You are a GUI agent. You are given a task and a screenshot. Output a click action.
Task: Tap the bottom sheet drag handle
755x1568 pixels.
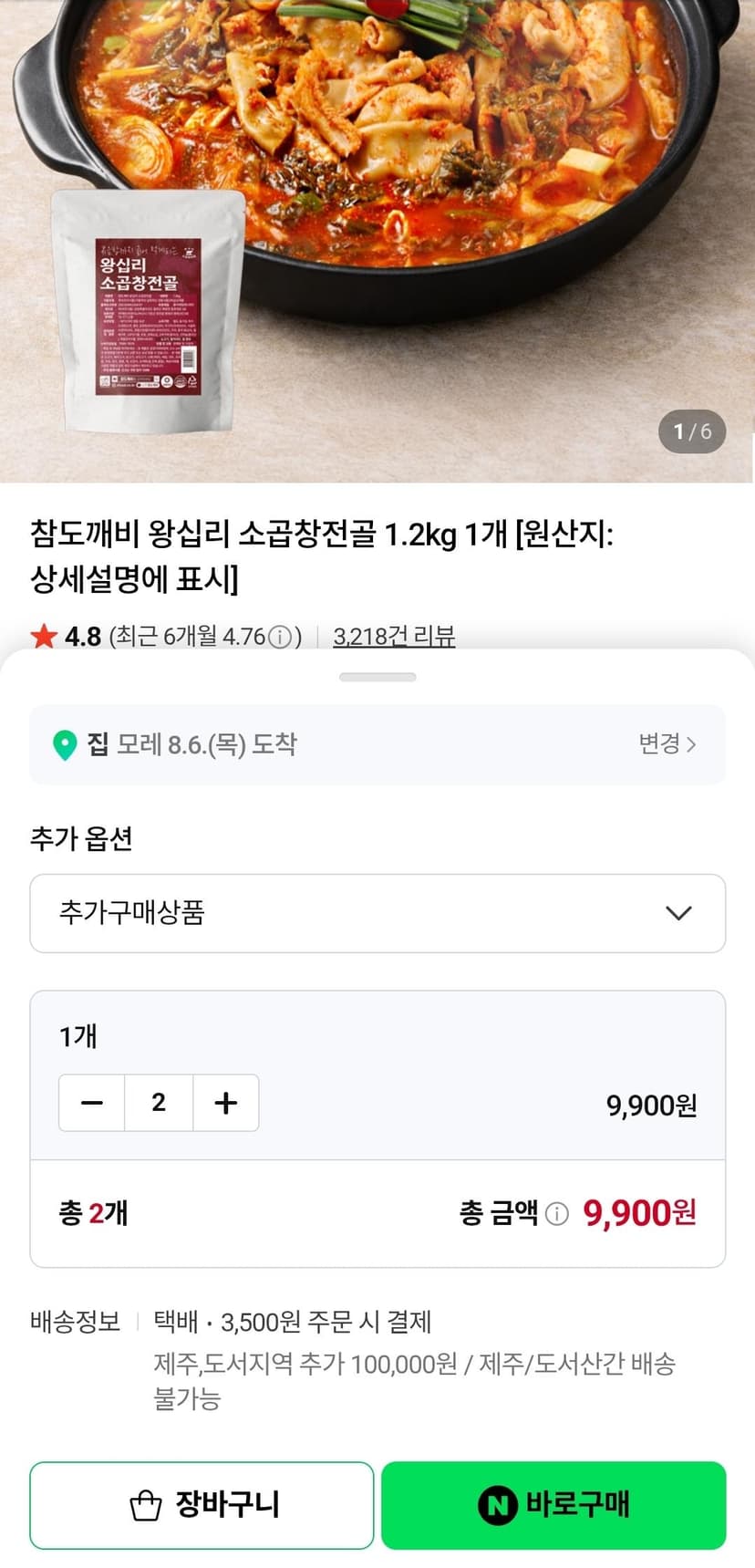[377, 677]
